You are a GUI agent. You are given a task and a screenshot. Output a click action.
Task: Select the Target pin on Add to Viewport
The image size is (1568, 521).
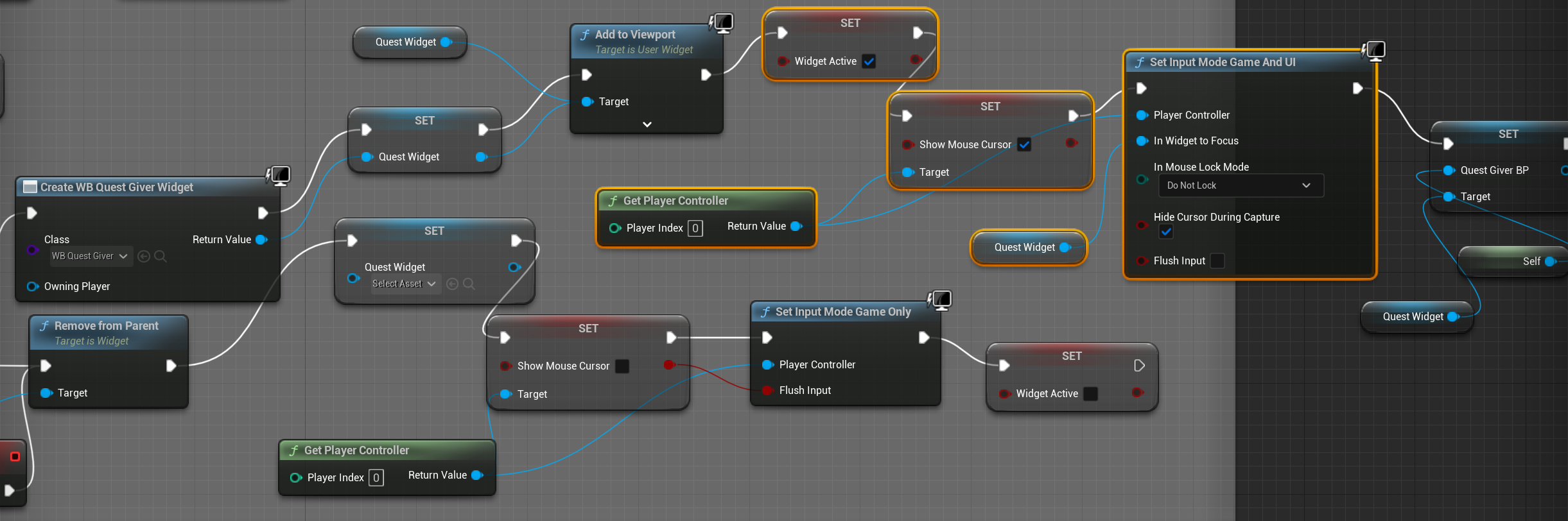(587, 101)
